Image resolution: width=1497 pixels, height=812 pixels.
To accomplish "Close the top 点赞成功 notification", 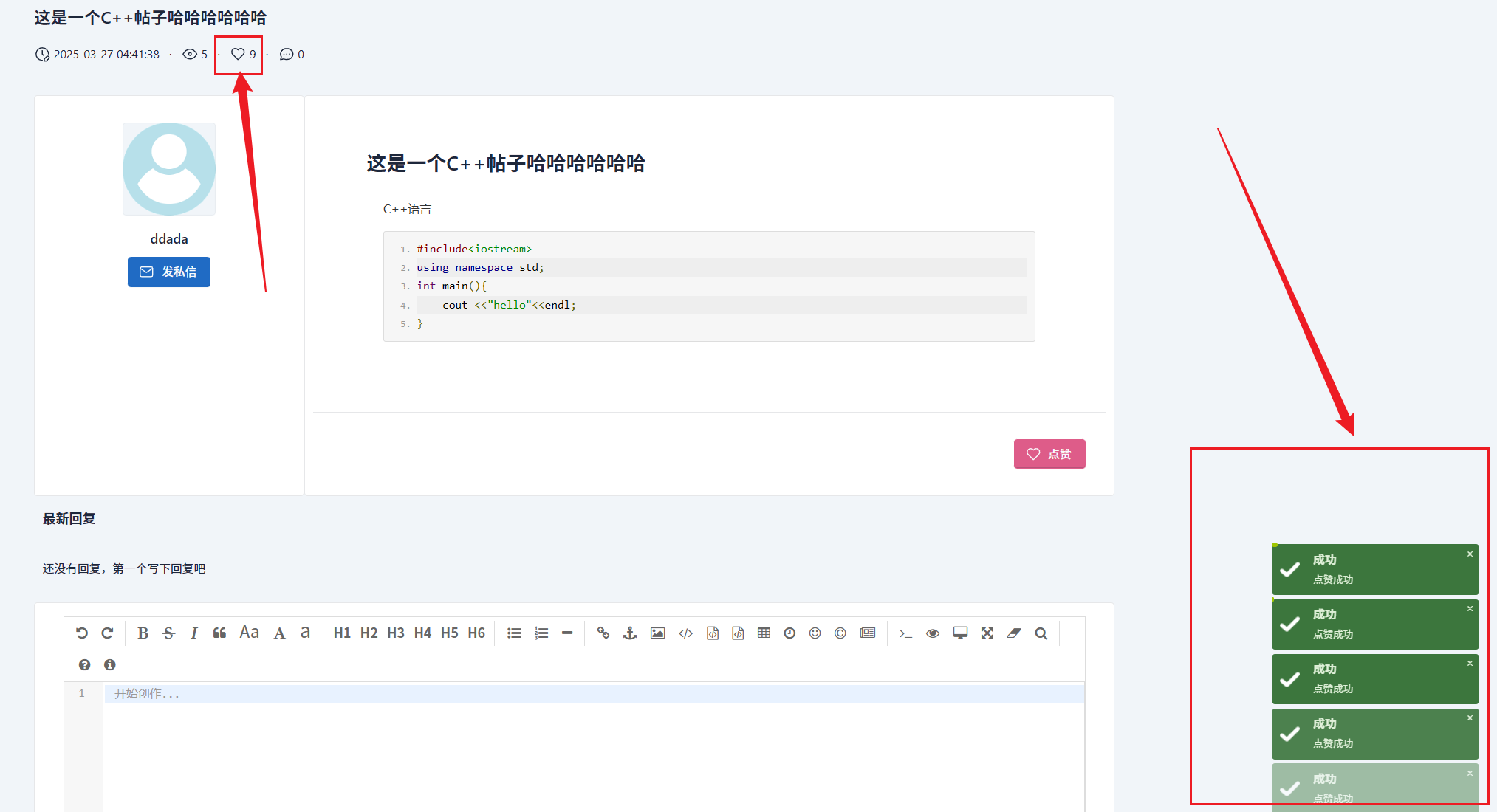I will coord(1470,554).
